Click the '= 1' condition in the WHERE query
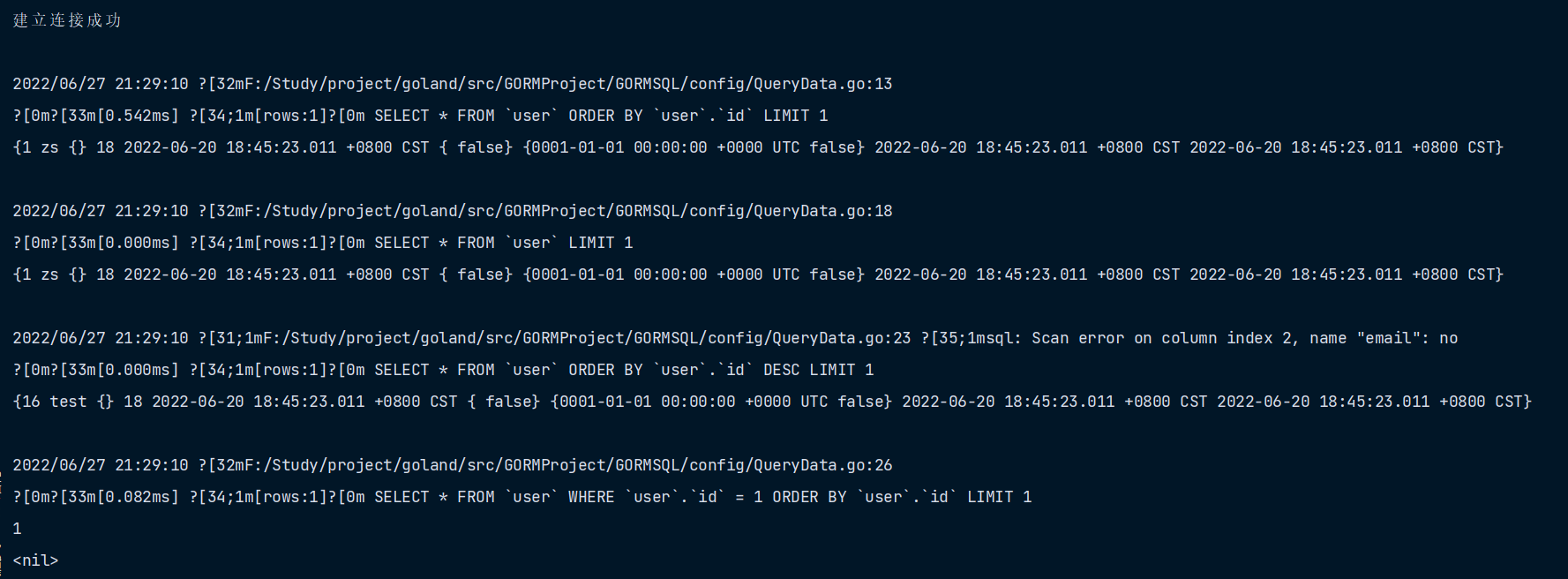The image size is (1568, 579). tap(748, 497)
